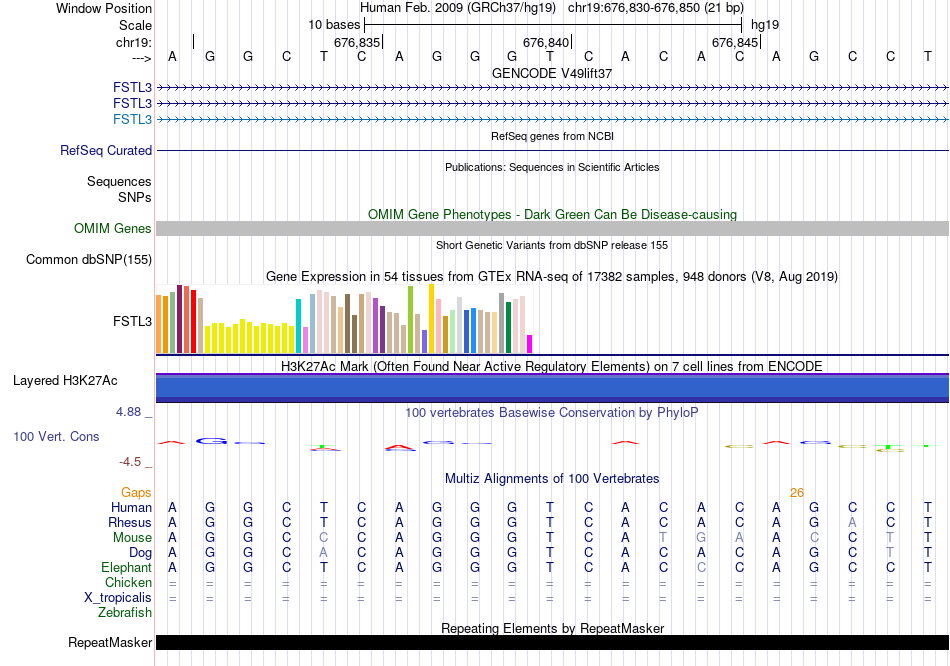
Task: Click the 100 Vert. Cons track label
Action: pyautogui.click(x=56, y=436)
